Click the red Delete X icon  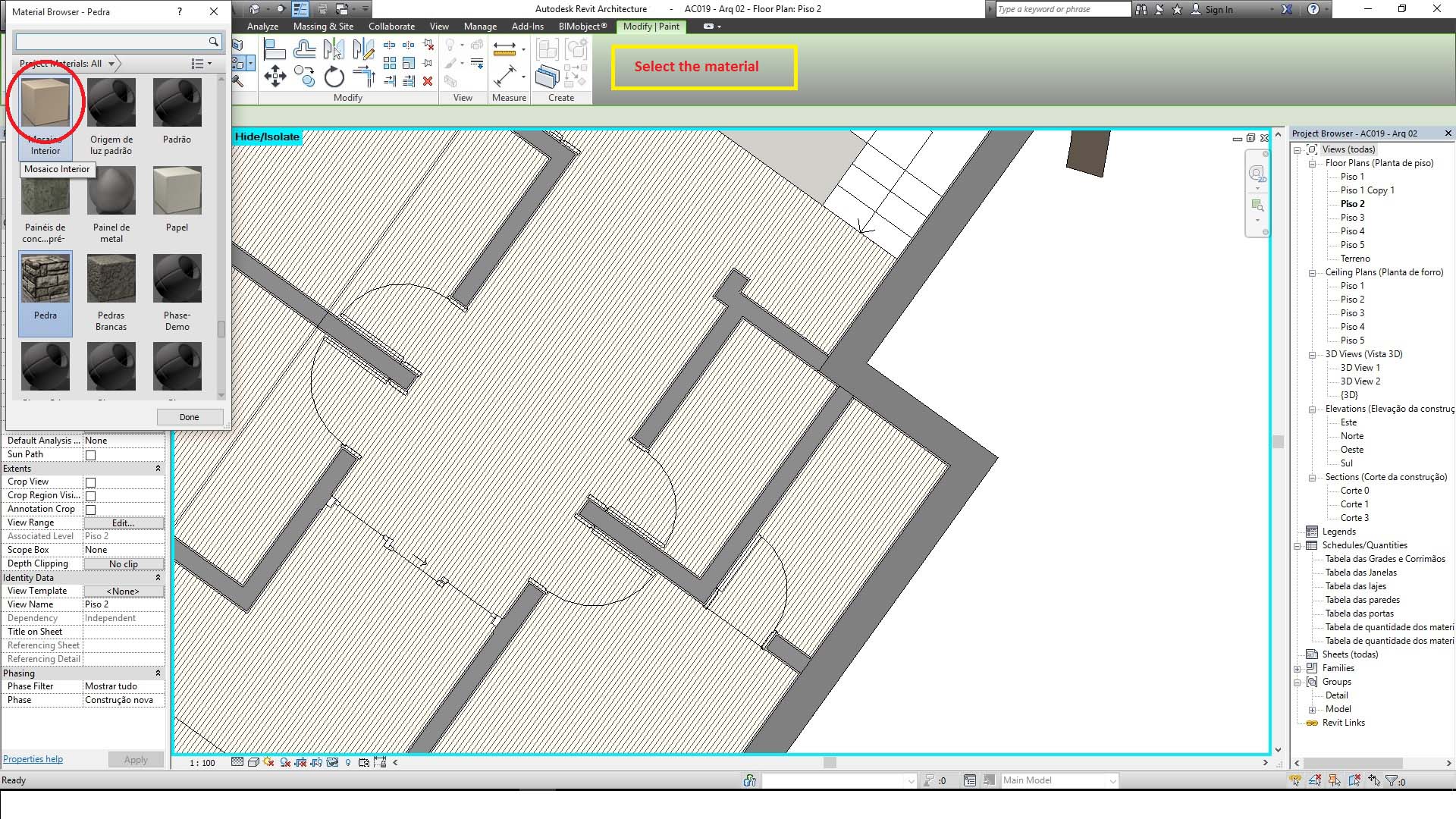point(428,80)
